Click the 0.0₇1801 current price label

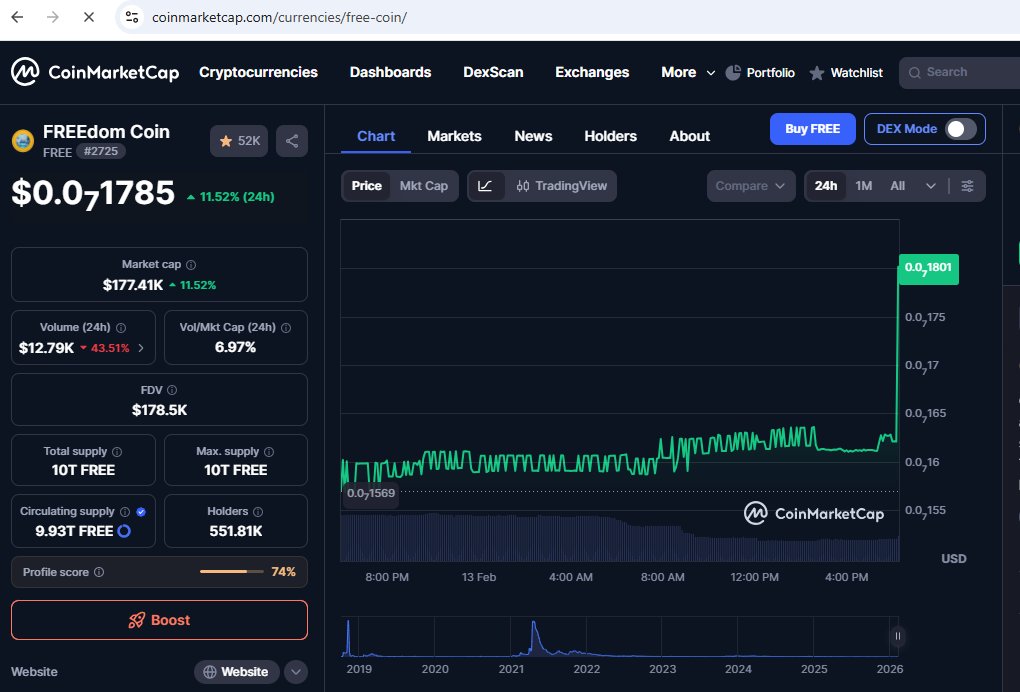pos(928,269)
